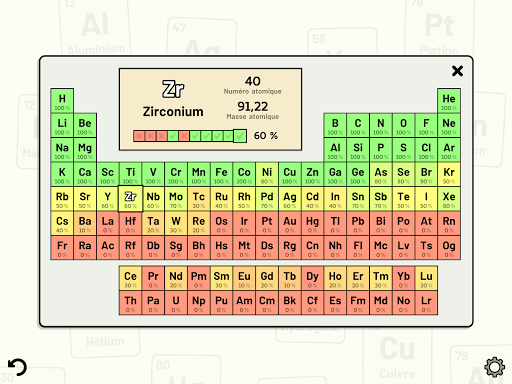The image size is (512, 384).
Task: Choose the Platinum (Pt) cell
Action: pos(267,223)
